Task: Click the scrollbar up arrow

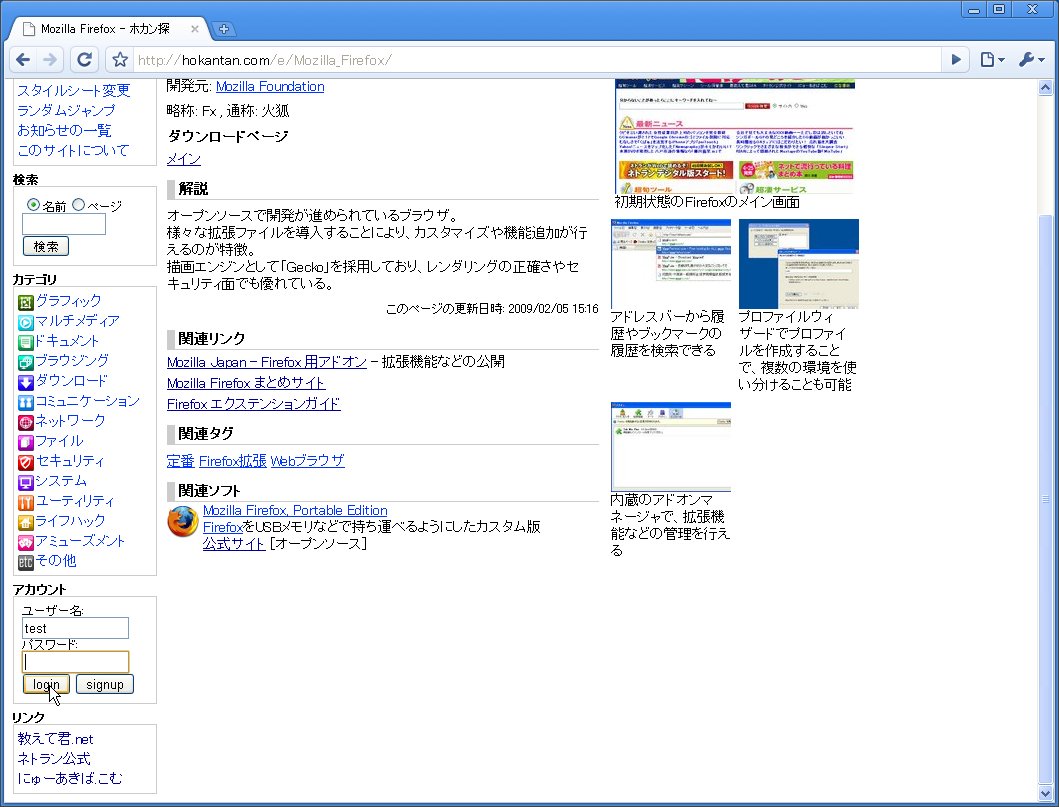Action: 1045,88
